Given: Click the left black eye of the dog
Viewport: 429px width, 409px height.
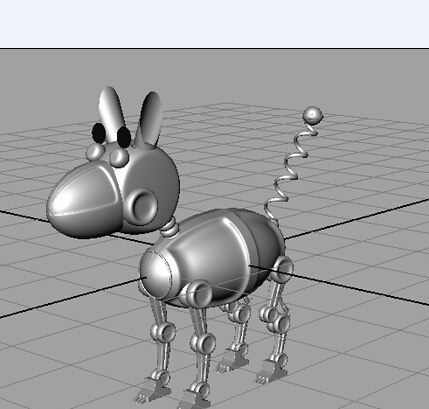Looking at the screenshot, I should (x=98, y=133).
